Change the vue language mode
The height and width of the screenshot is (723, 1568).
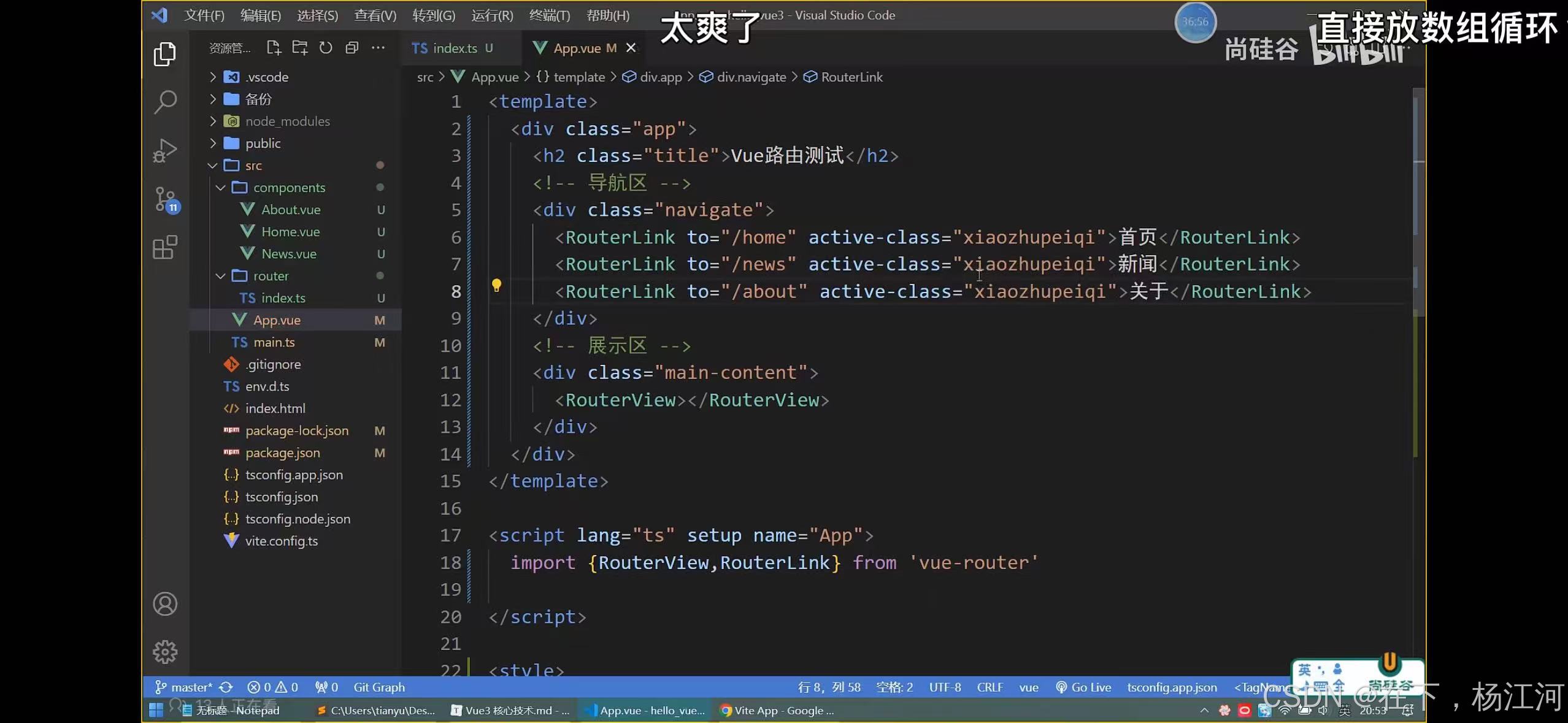point(1029,687)
